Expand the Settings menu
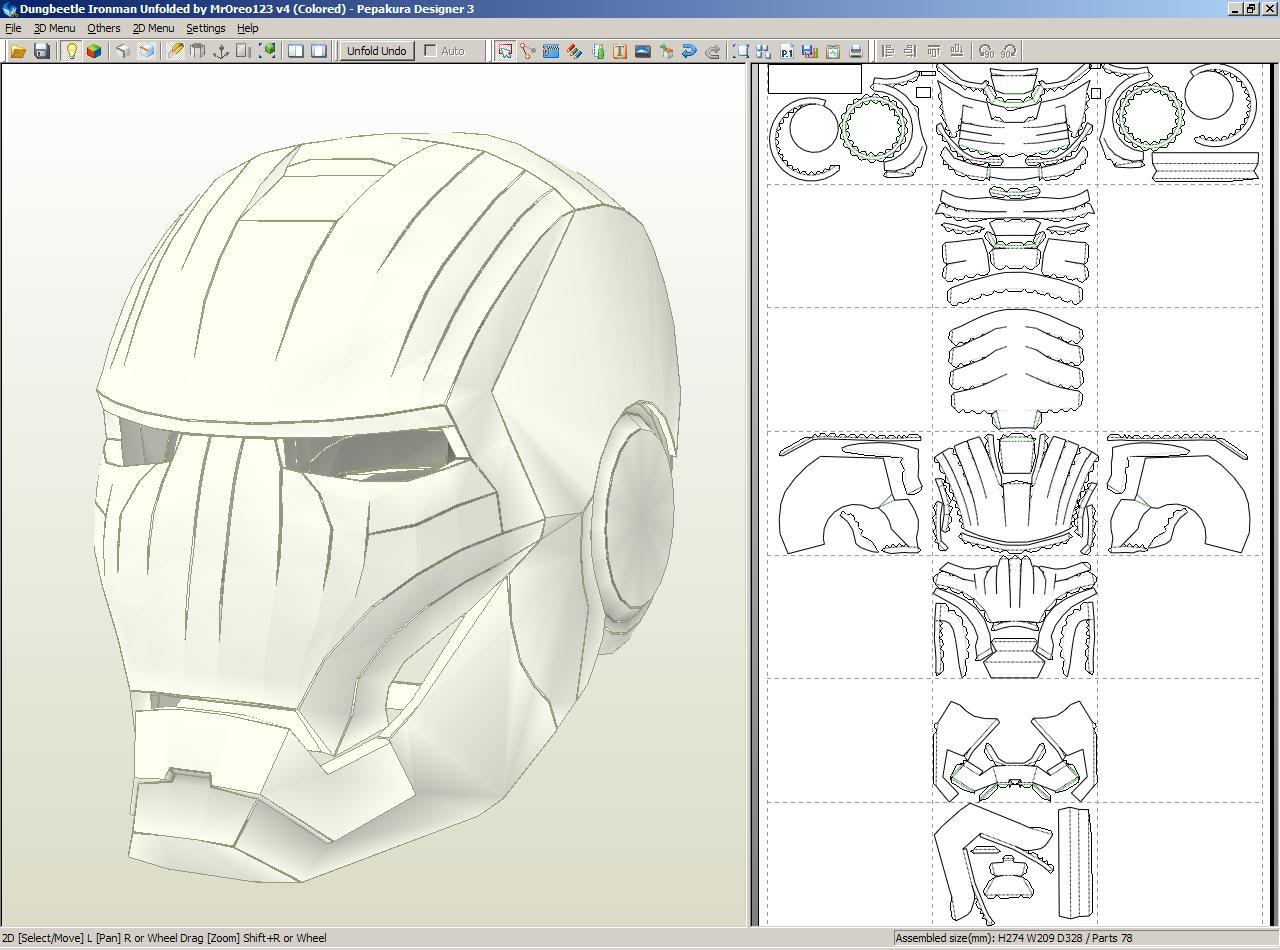This screenshot has width=1280, height=950. [x=205, y=28]
